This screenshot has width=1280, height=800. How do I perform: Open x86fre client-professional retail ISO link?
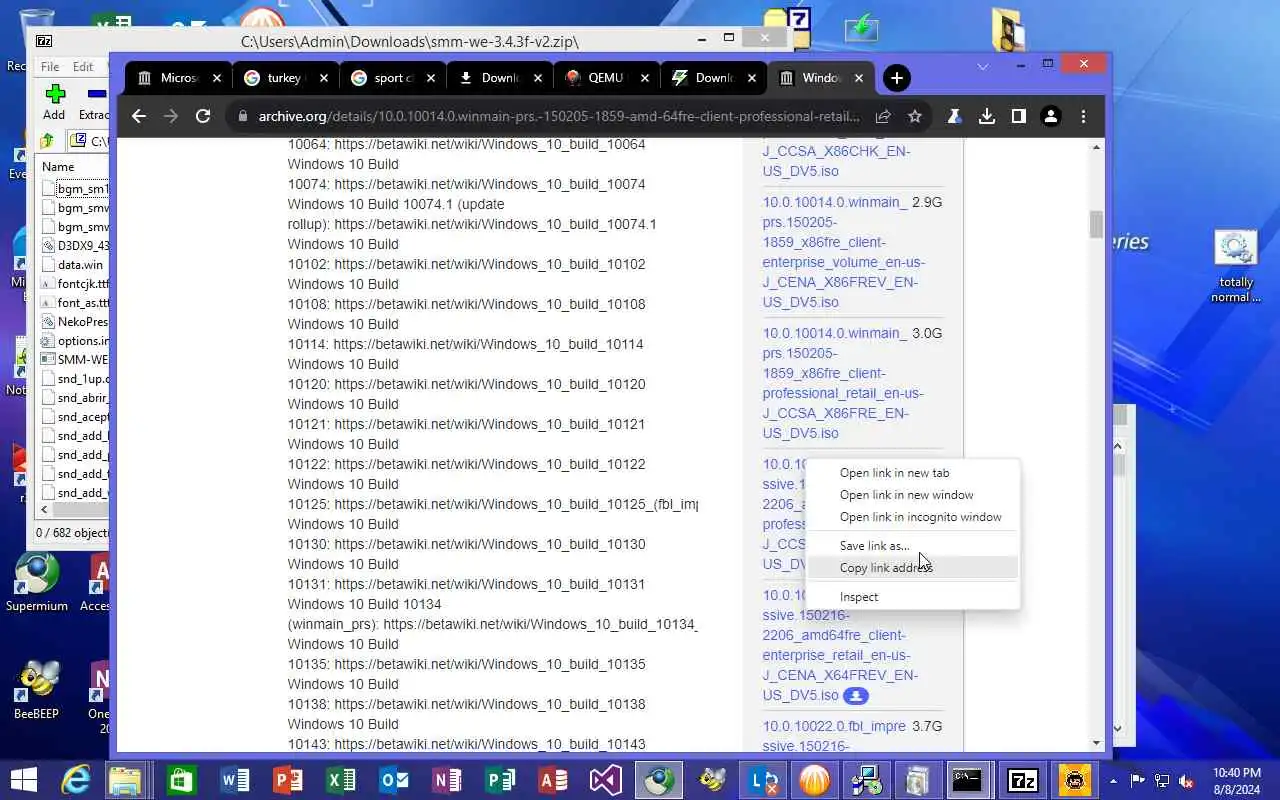pyautogui.click(x=843, y=383)
